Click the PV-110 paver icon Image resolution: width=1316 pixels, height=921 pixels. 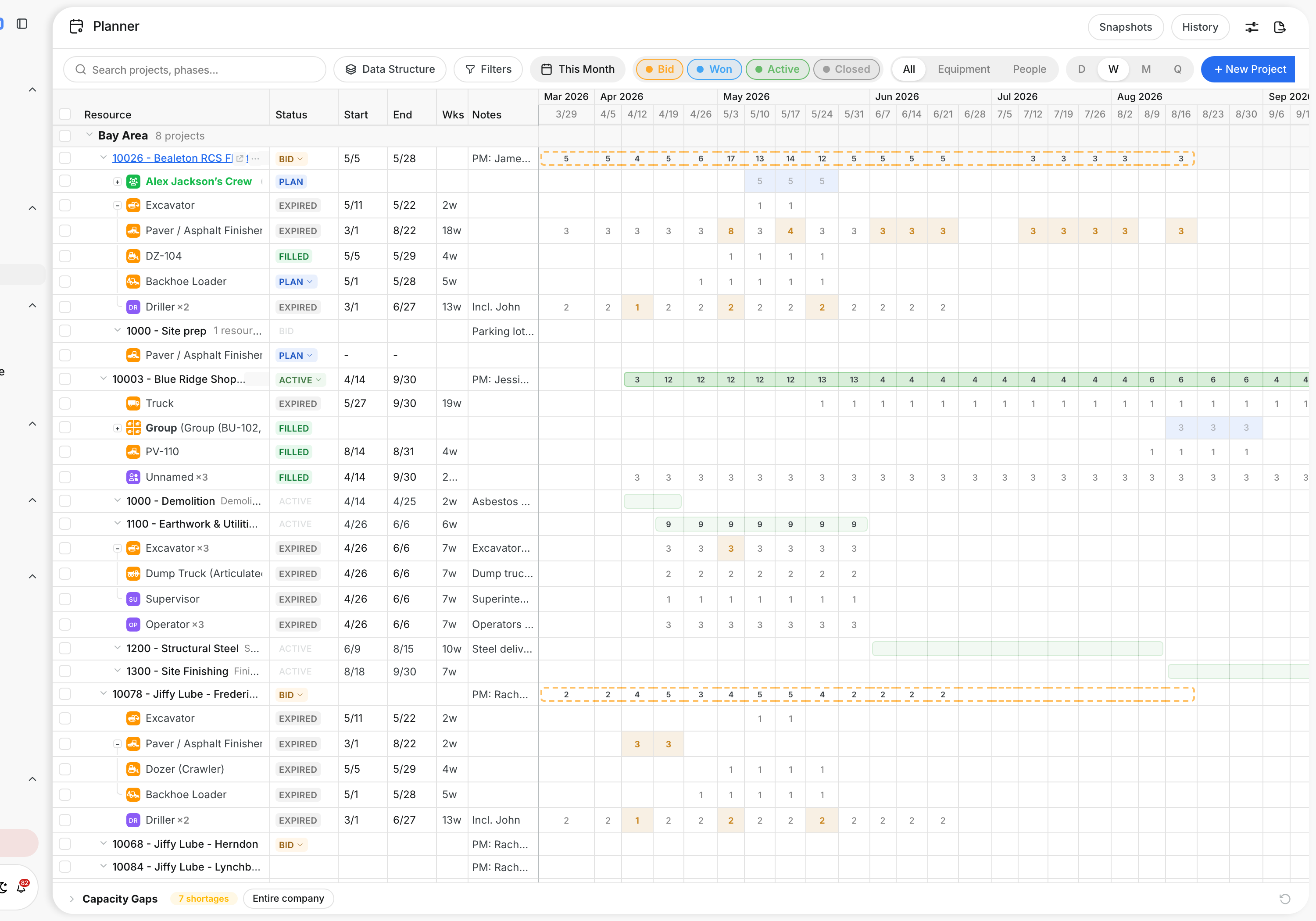[133, 452]
